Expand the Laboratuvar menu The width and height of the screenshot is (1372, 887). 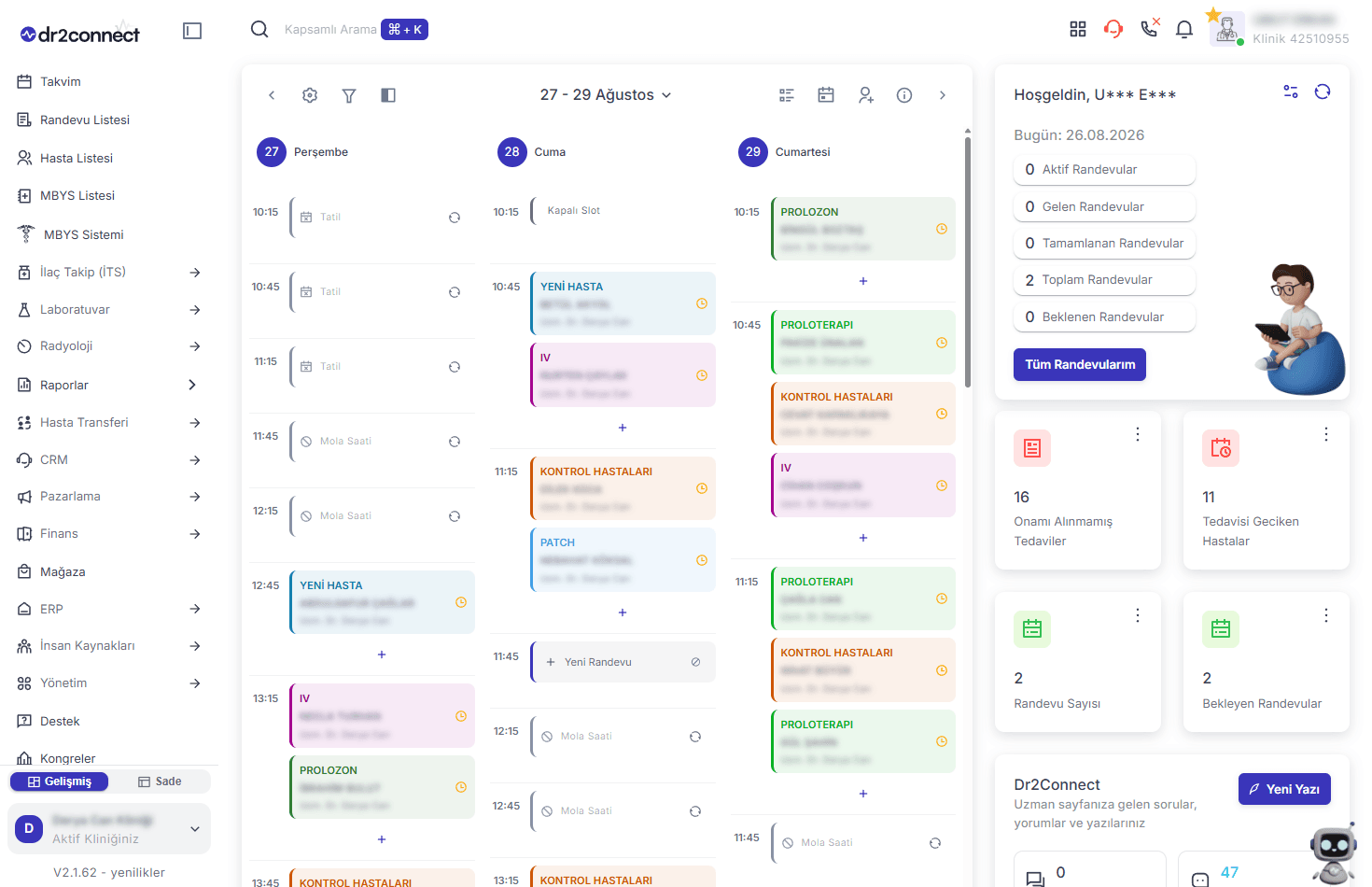(195, 310)
